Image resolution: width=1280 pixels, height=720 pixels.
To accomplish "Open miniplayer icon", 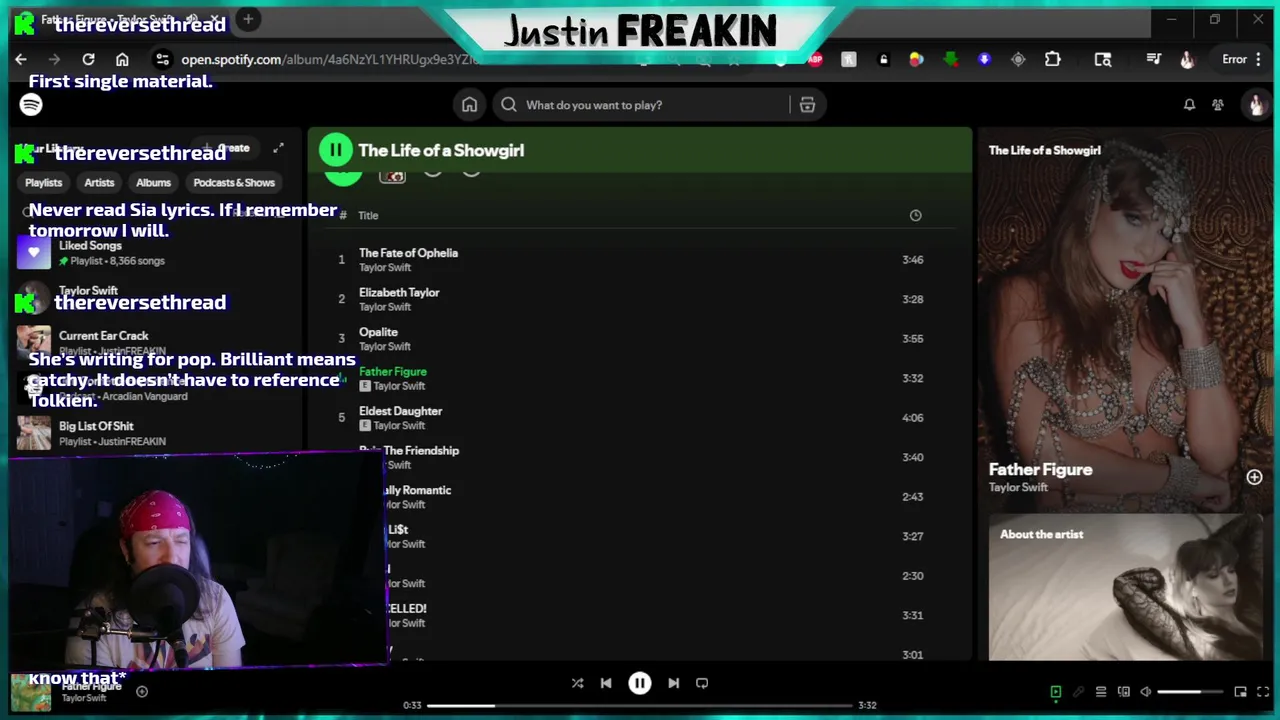I will point(1241,692).
